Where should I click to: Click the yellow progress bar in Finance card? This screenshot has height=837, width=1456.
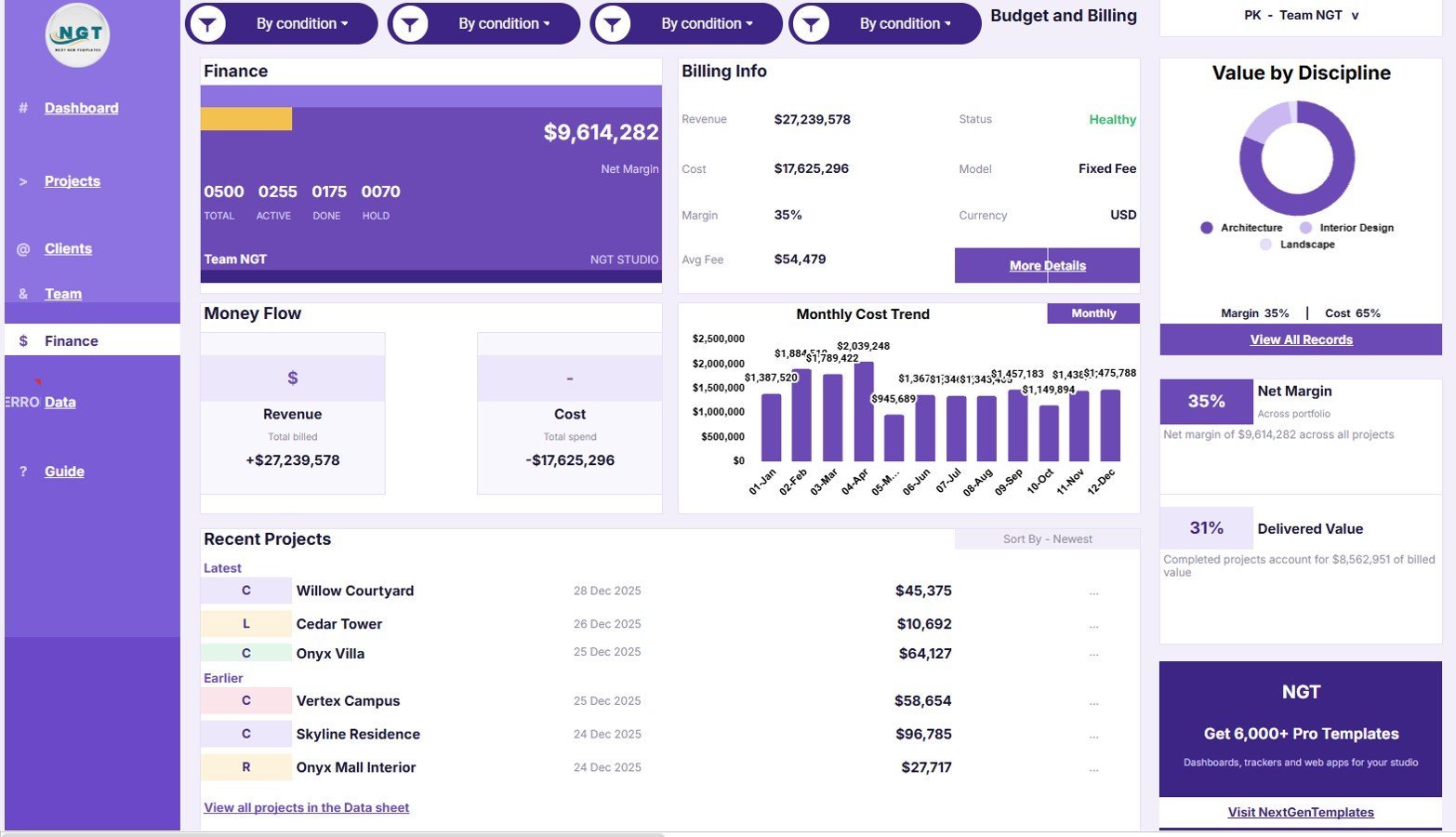tap(246, 119)
